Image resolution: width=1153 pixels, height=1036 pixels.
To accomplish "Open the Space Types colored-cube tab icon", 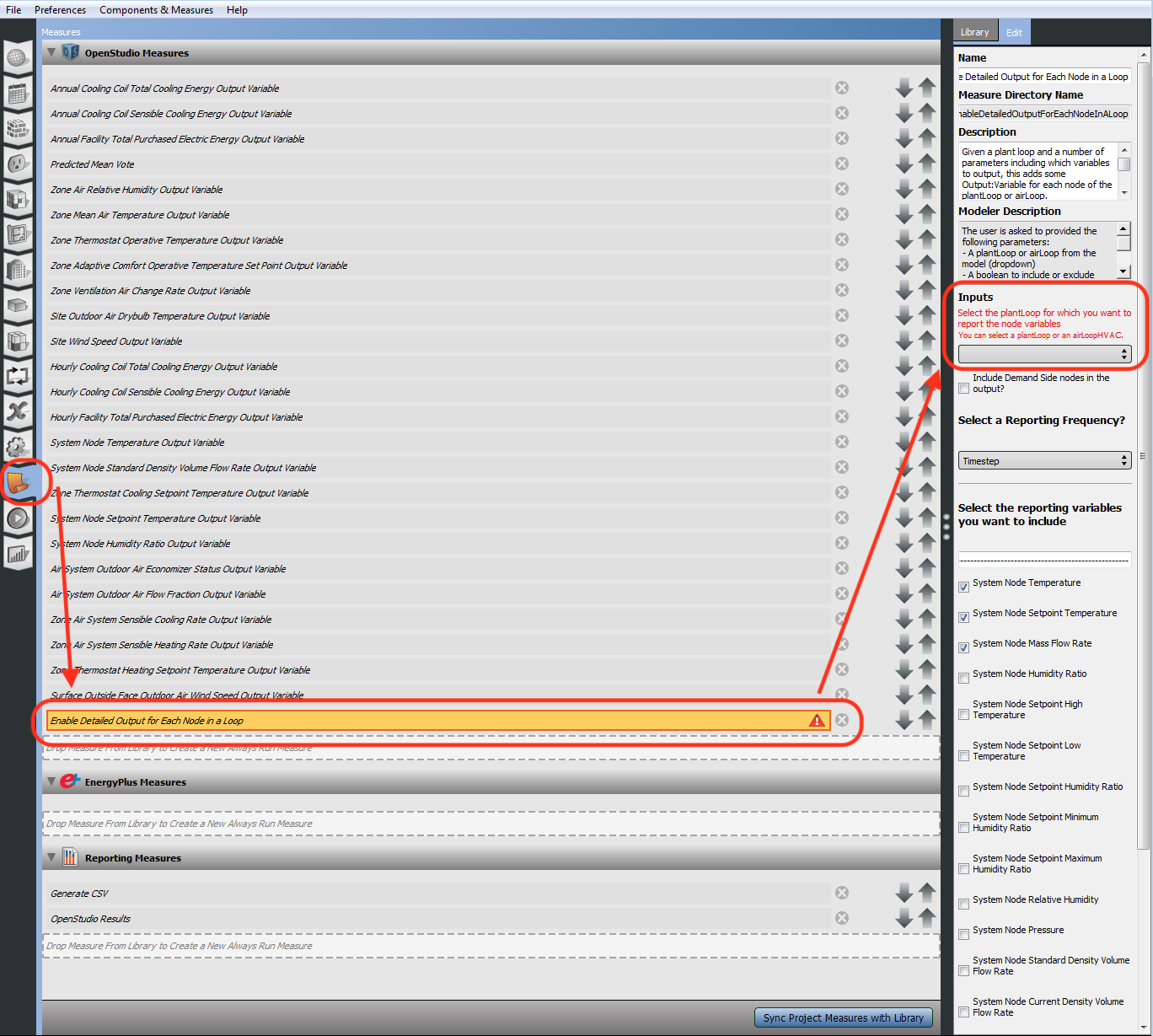I will tap(18, 200).
